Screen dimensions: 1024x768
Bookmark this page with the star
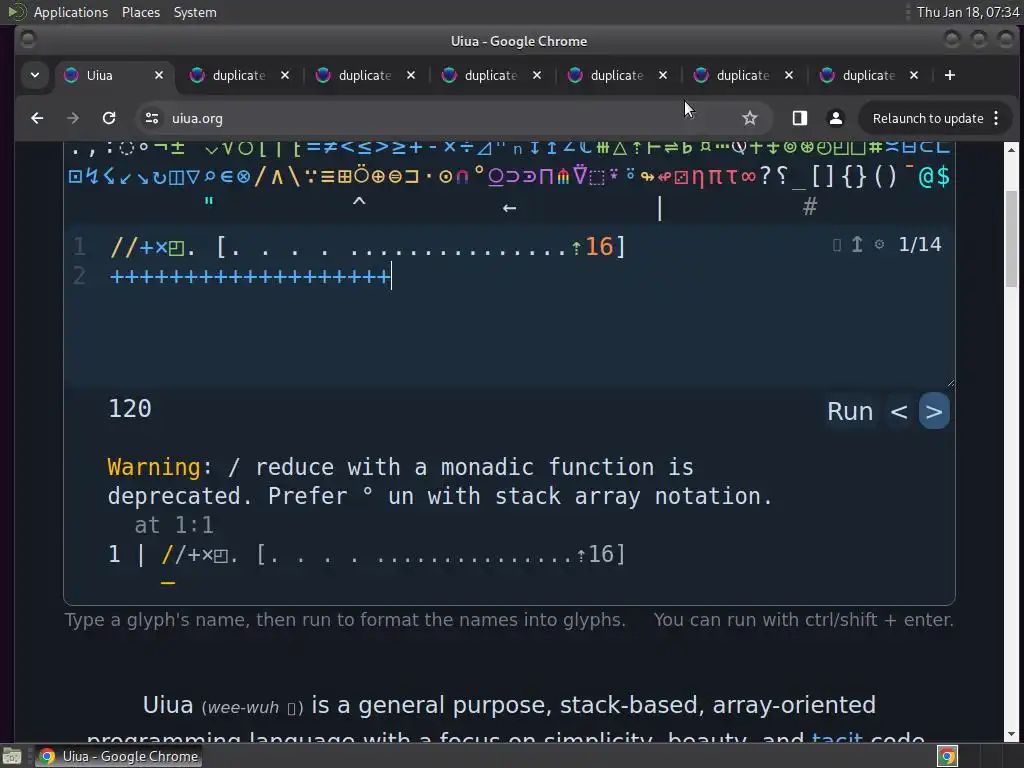click(750, 118)
